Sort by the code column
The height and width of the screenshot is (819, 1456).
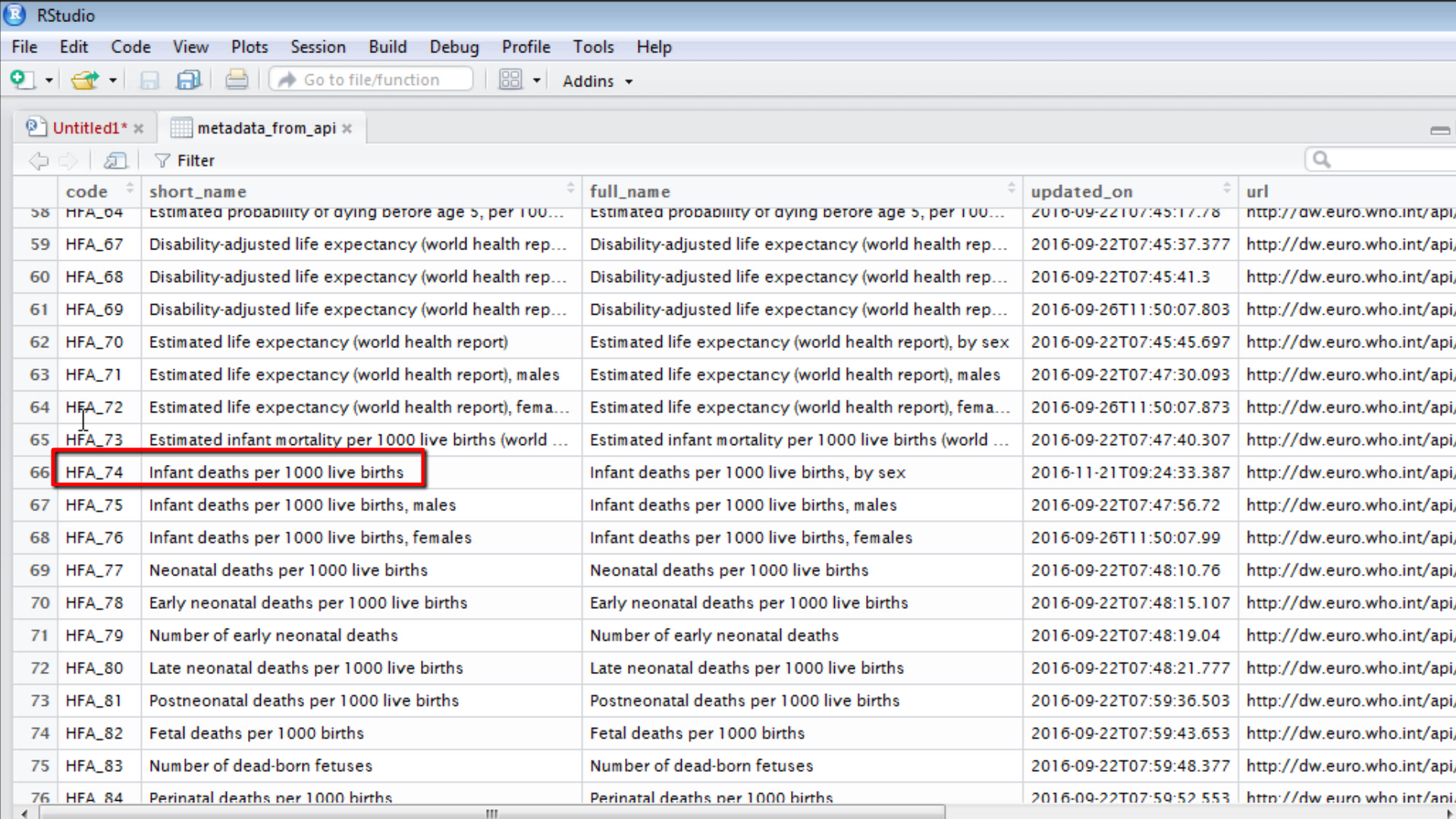pos(99,191)
